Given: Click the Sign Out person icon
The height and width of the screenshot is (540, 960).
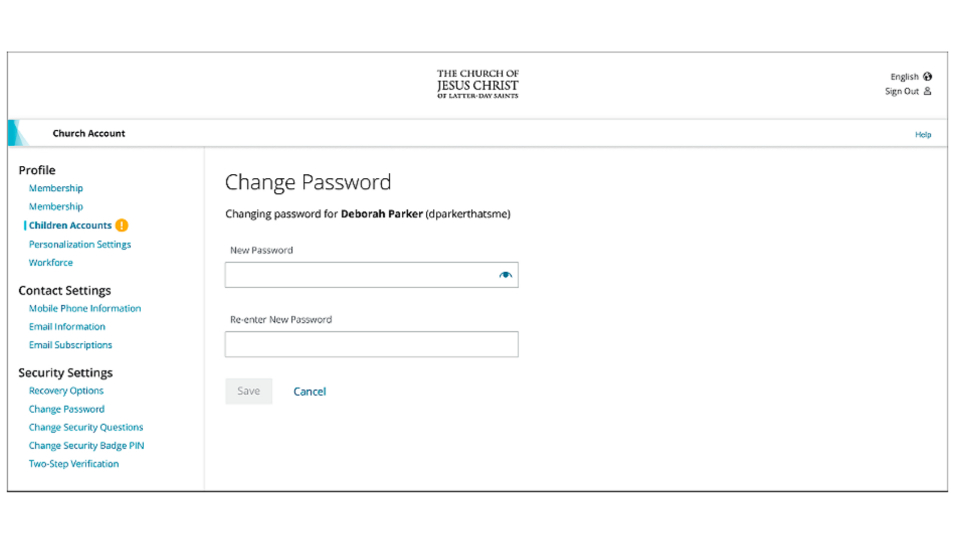Looking at the screenshot, I should click(x=928, y=91).
